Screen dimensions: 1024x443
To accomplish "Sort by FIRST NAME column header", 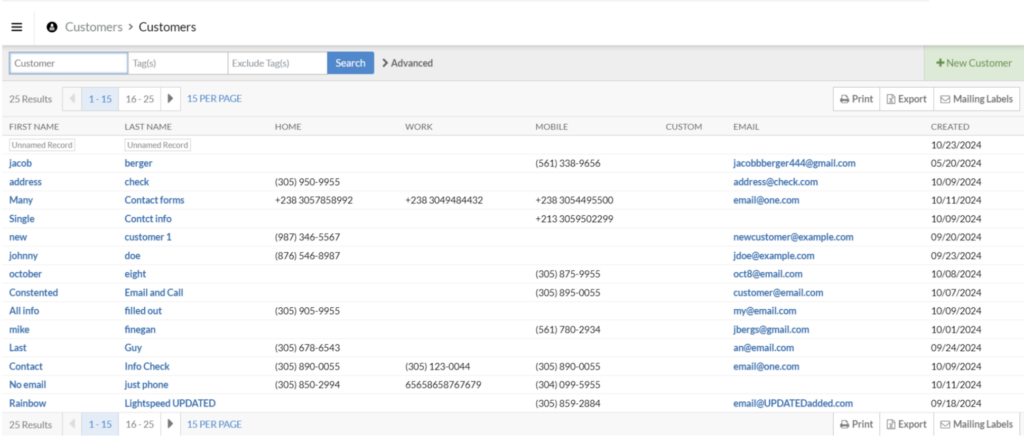I will pyautogui.click(x=34, y=127).
